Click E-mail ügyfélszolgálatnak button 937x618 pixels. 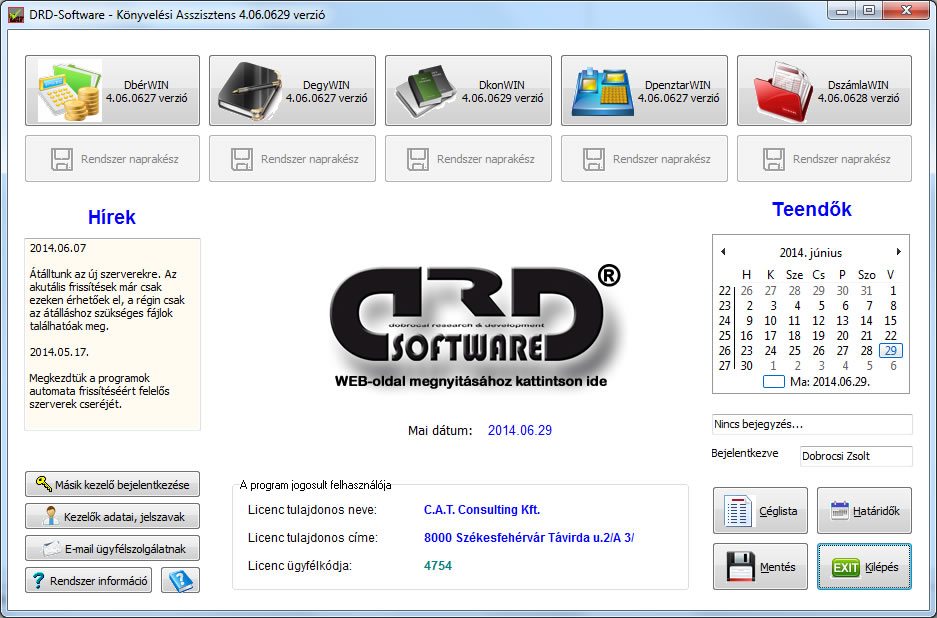point(112,548)
